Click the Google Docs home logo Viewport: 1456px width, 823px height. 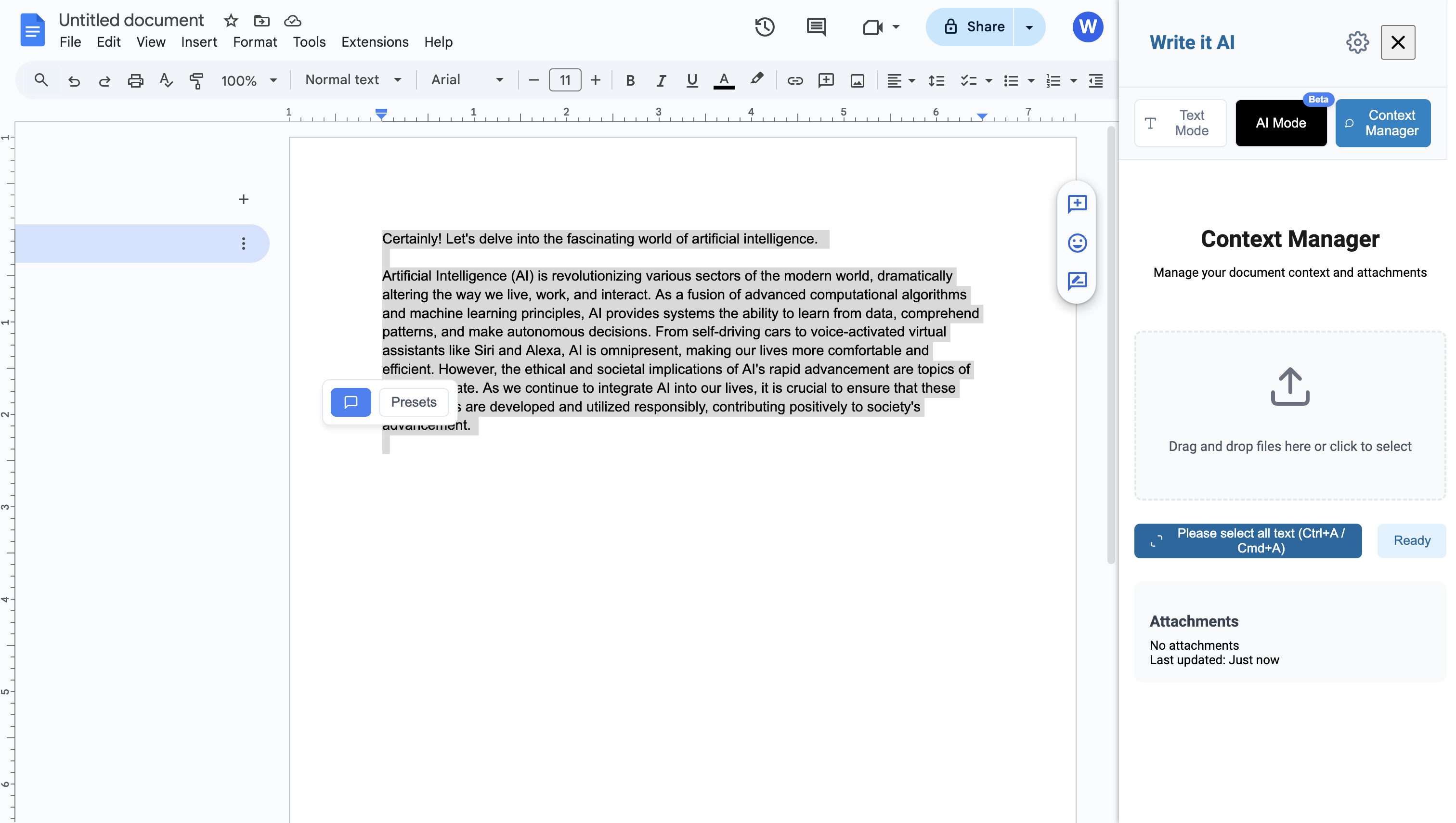point(32,30)
